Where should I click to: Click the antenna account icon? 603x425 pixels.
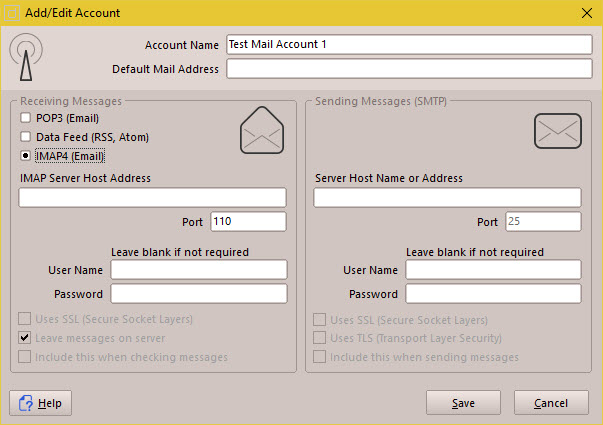pyautogui.click(x=27, y=59)
